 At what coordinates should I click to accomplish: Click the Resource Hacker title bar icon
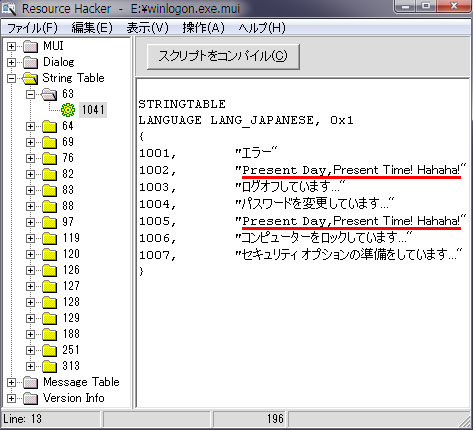(x=9, y=9)
